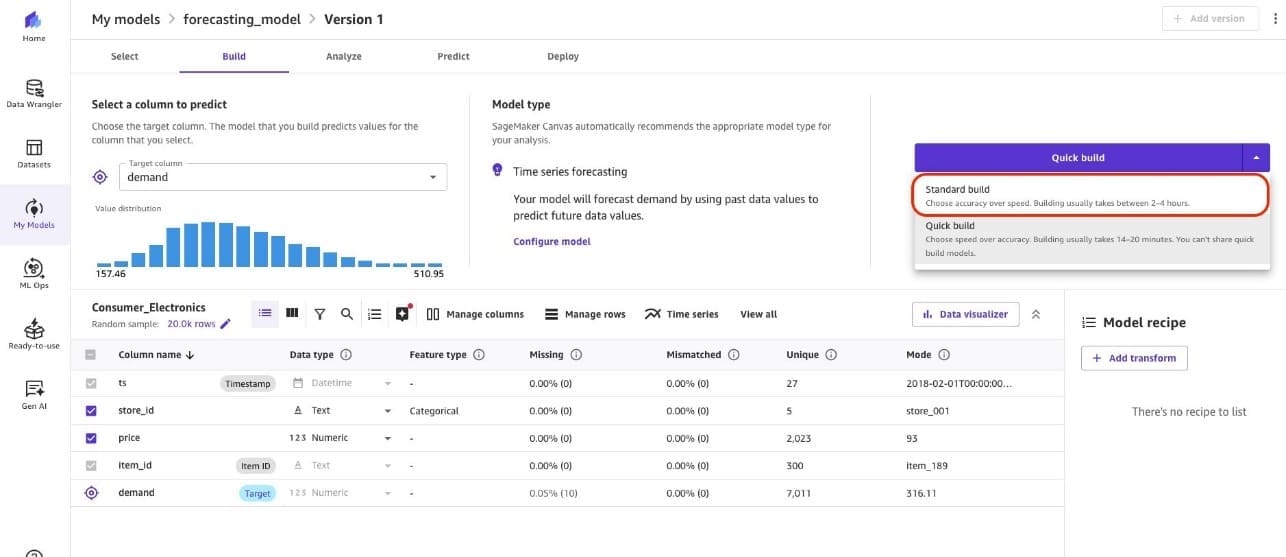This screenshot has height=557, width=1286.
Task: Open Gen AI in the sidebar
Action: pyautogui.click(x=34, y=393)
